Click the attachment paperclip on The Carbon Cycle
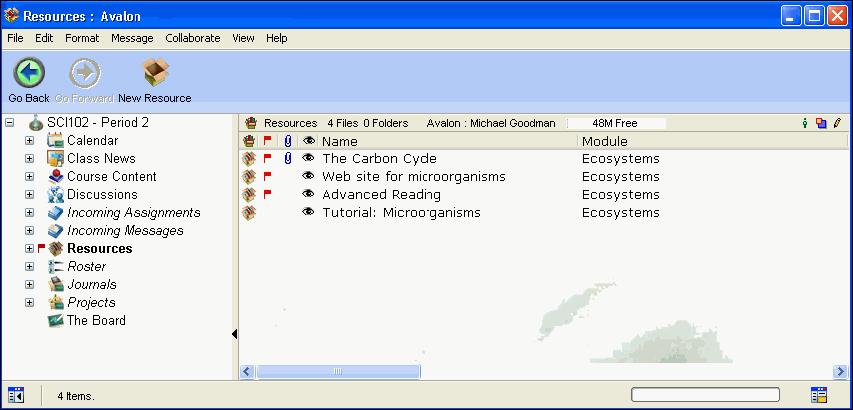 (x=288, y=159)
